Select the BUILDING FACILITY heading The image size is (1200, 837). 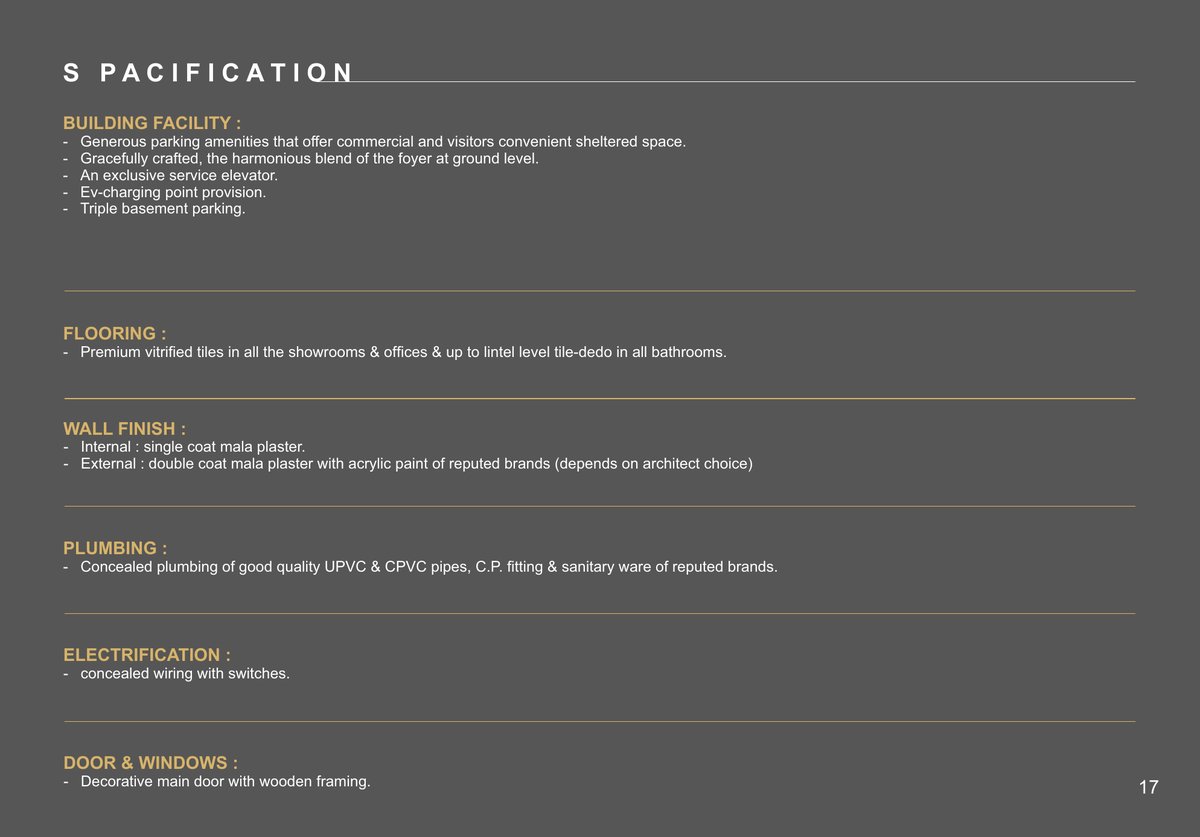pos(152,123)
